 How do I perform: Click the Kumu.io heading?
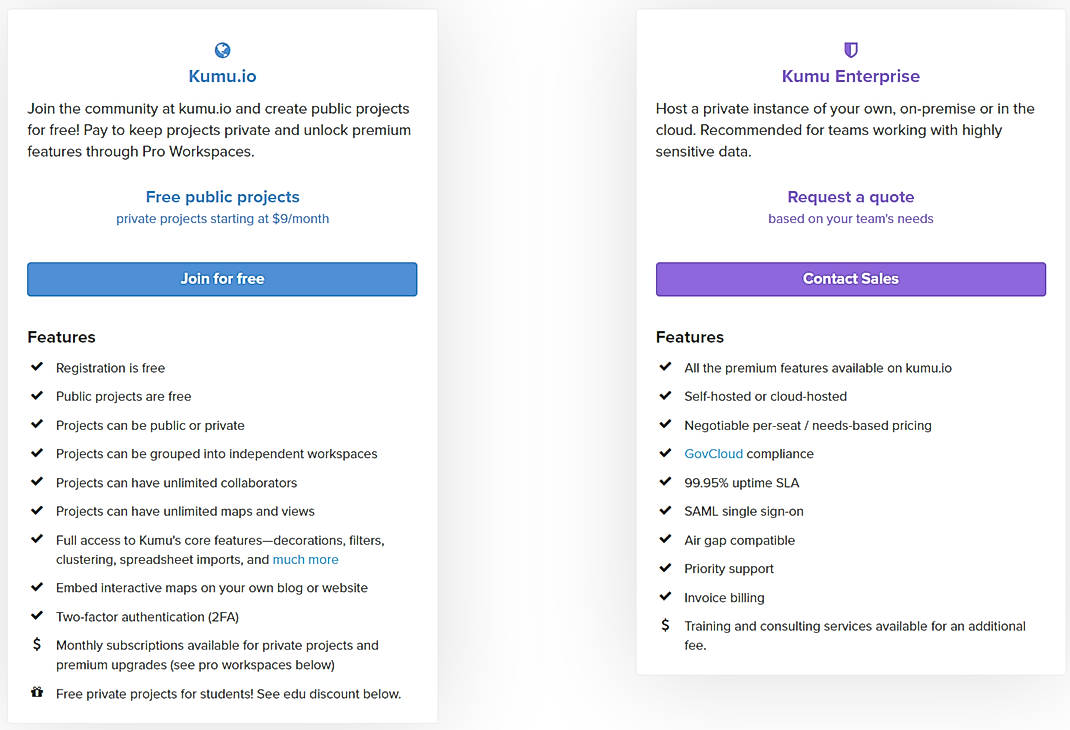[x=221, y=75]
